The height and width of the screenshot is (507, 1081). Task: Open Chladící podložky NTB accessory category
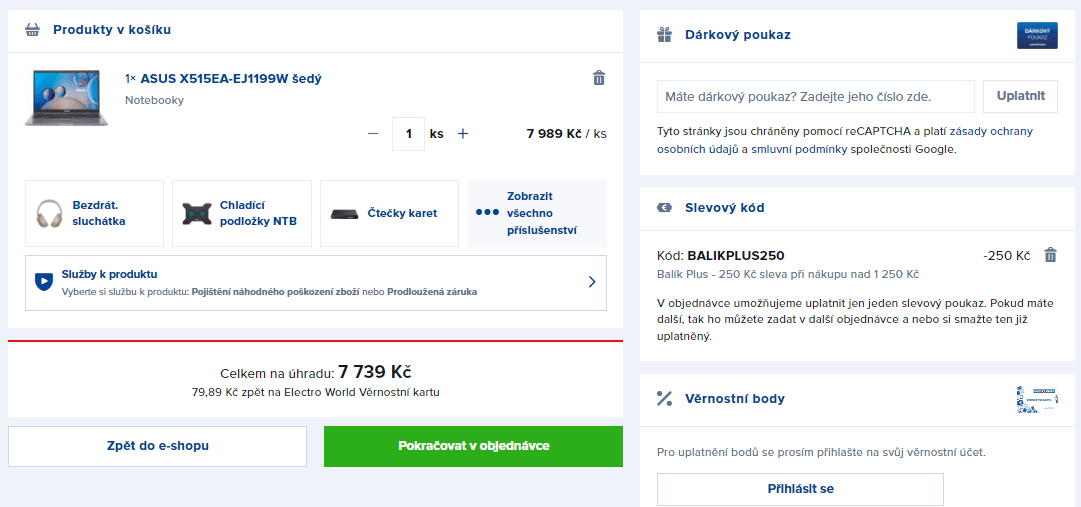[242, 213]
